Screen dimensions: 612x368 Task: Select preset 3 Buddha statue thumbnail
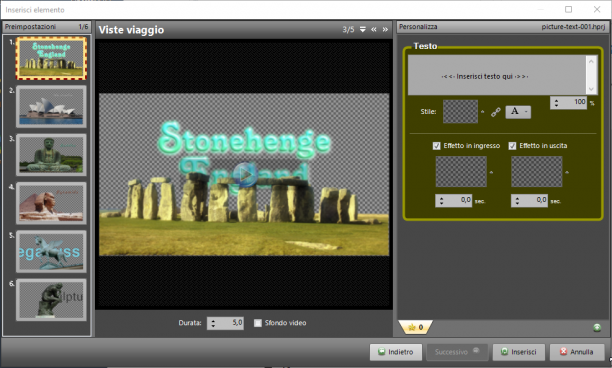[x=51, y=155]
